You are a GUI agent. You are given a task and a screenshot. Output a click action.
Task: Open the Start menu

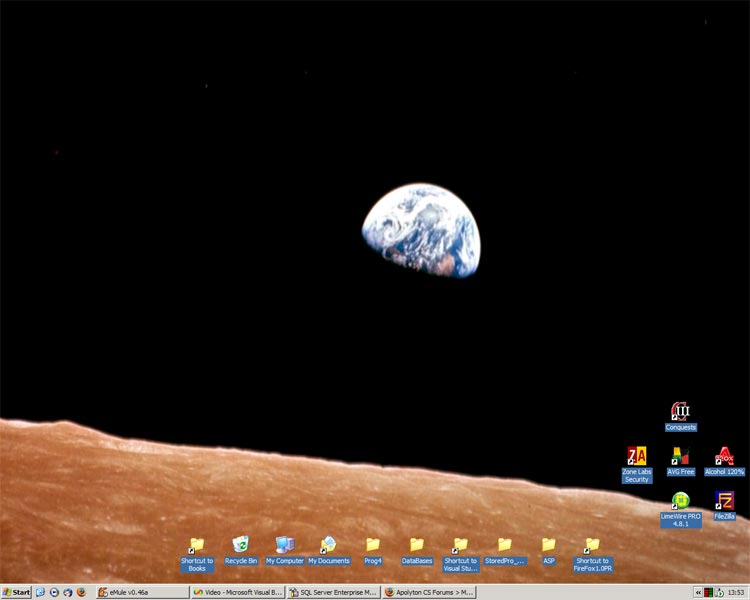pos(16,592)
